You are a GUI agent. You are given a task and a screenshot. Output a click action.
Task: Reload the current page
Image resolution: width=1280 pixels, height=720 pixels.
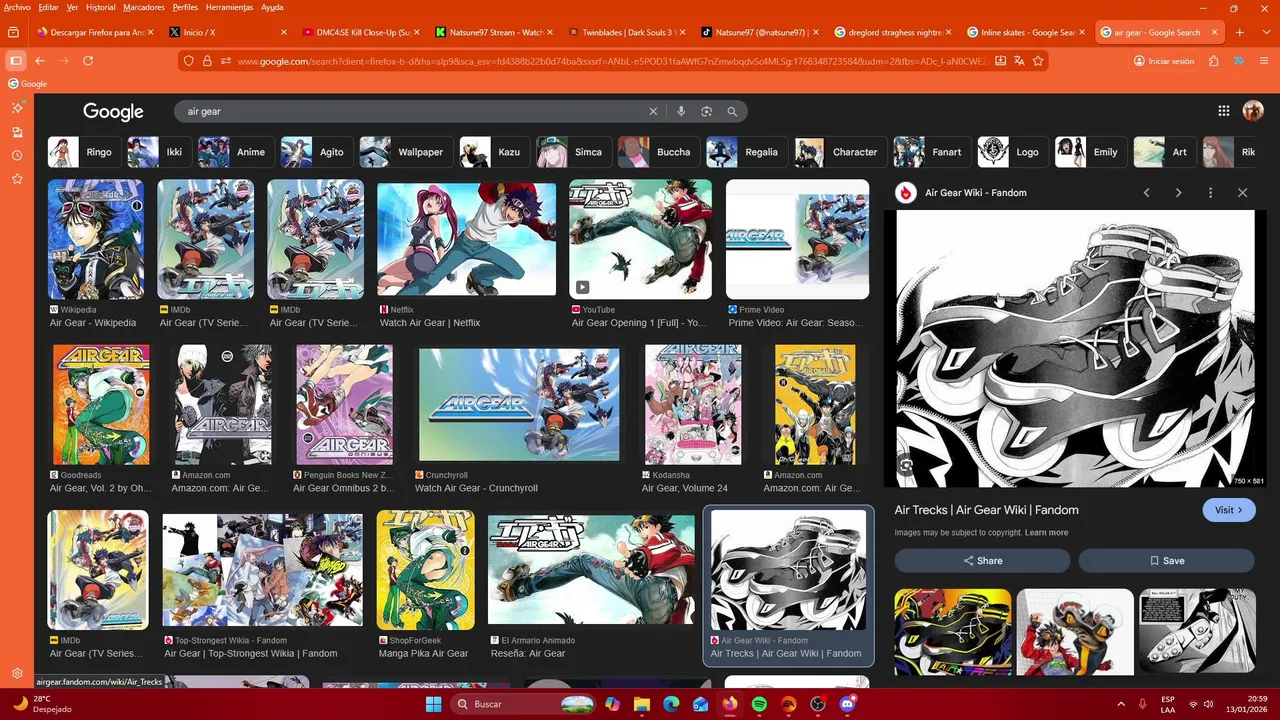coord(88,61)
